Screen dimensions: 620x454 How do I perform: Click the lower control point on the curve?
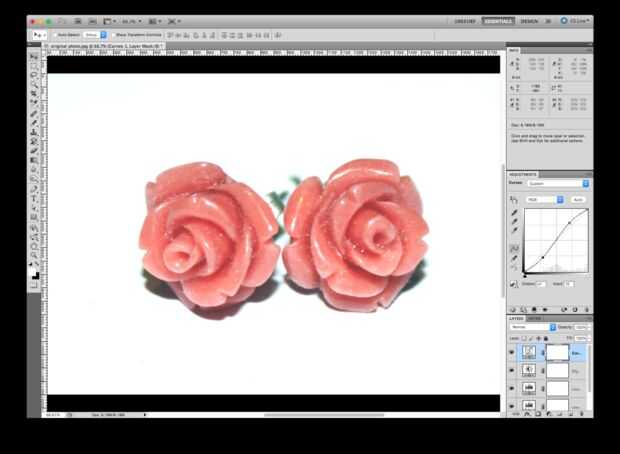[x=542, y=257]
